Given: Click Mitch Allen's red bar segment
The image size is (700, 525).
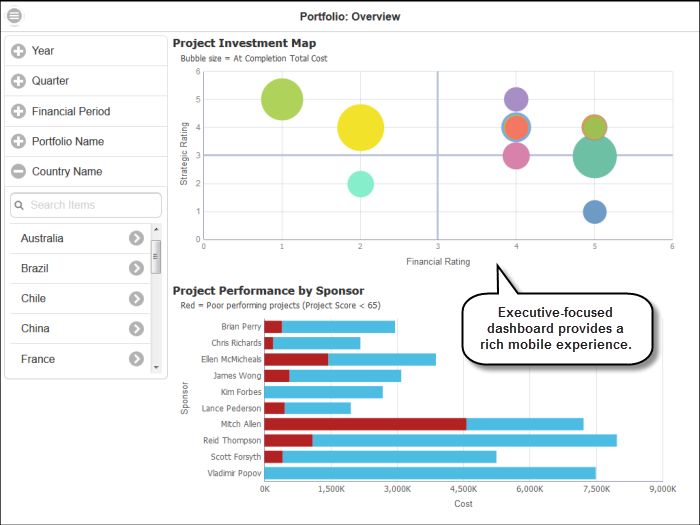Looking at the screenshot, I should click(x=365, y=424).
